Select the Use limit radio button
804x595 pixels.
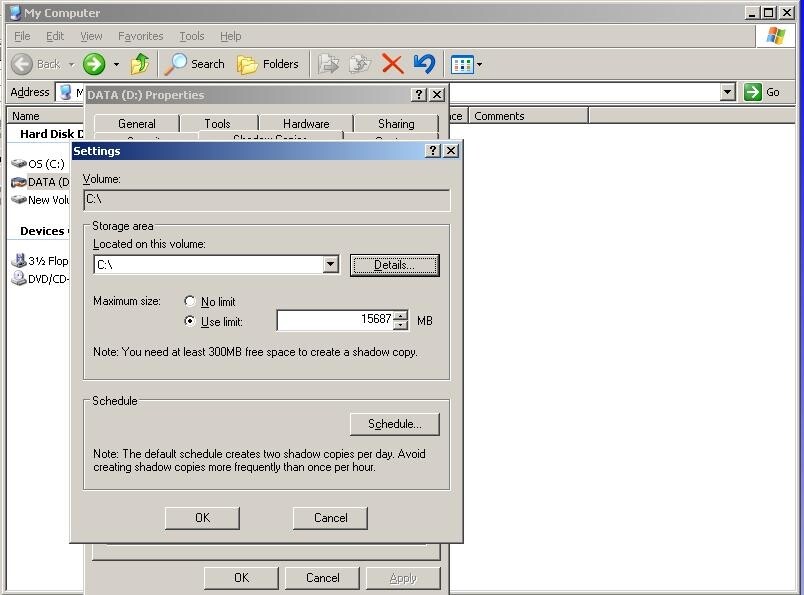coord(189,320)
